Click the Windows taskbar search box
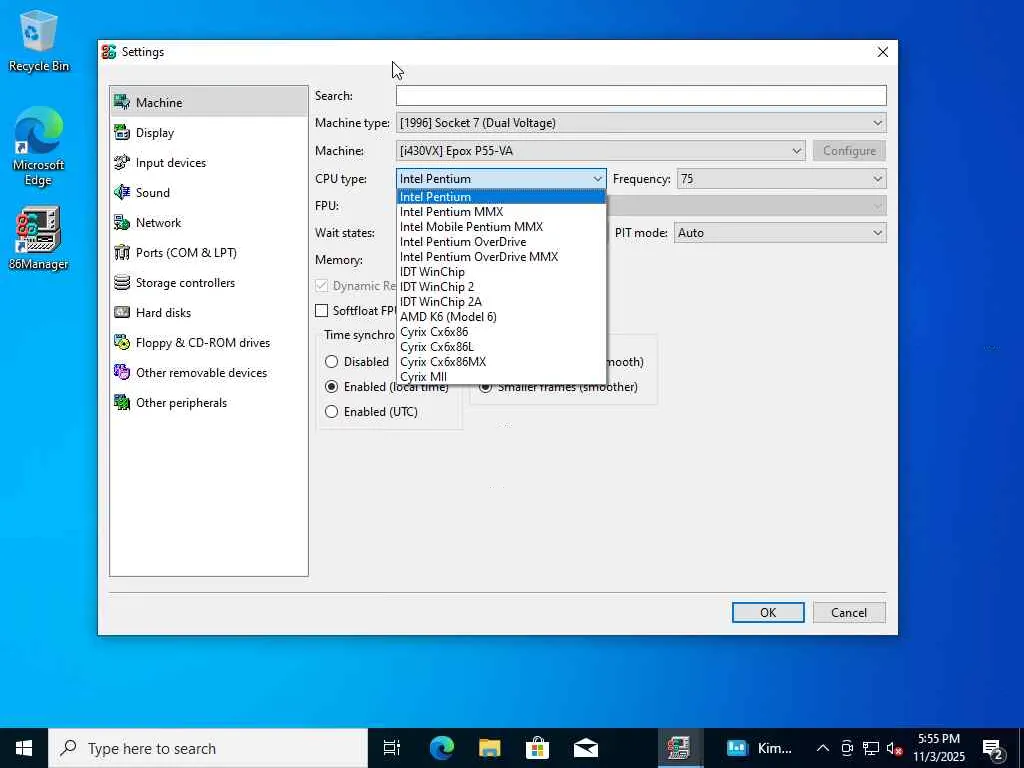Screen dimensions: 1024x768 point(208,748)
